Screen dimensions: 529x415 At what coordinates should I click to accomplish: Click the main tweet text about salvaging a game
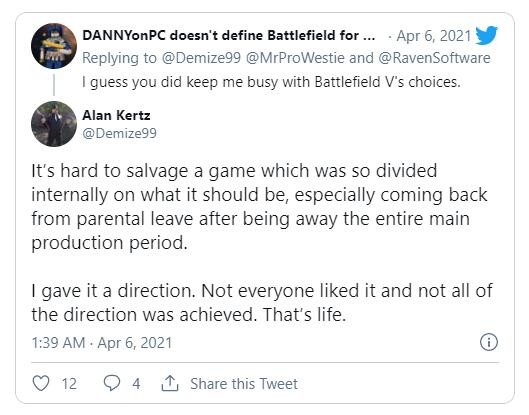pos(262,242)
